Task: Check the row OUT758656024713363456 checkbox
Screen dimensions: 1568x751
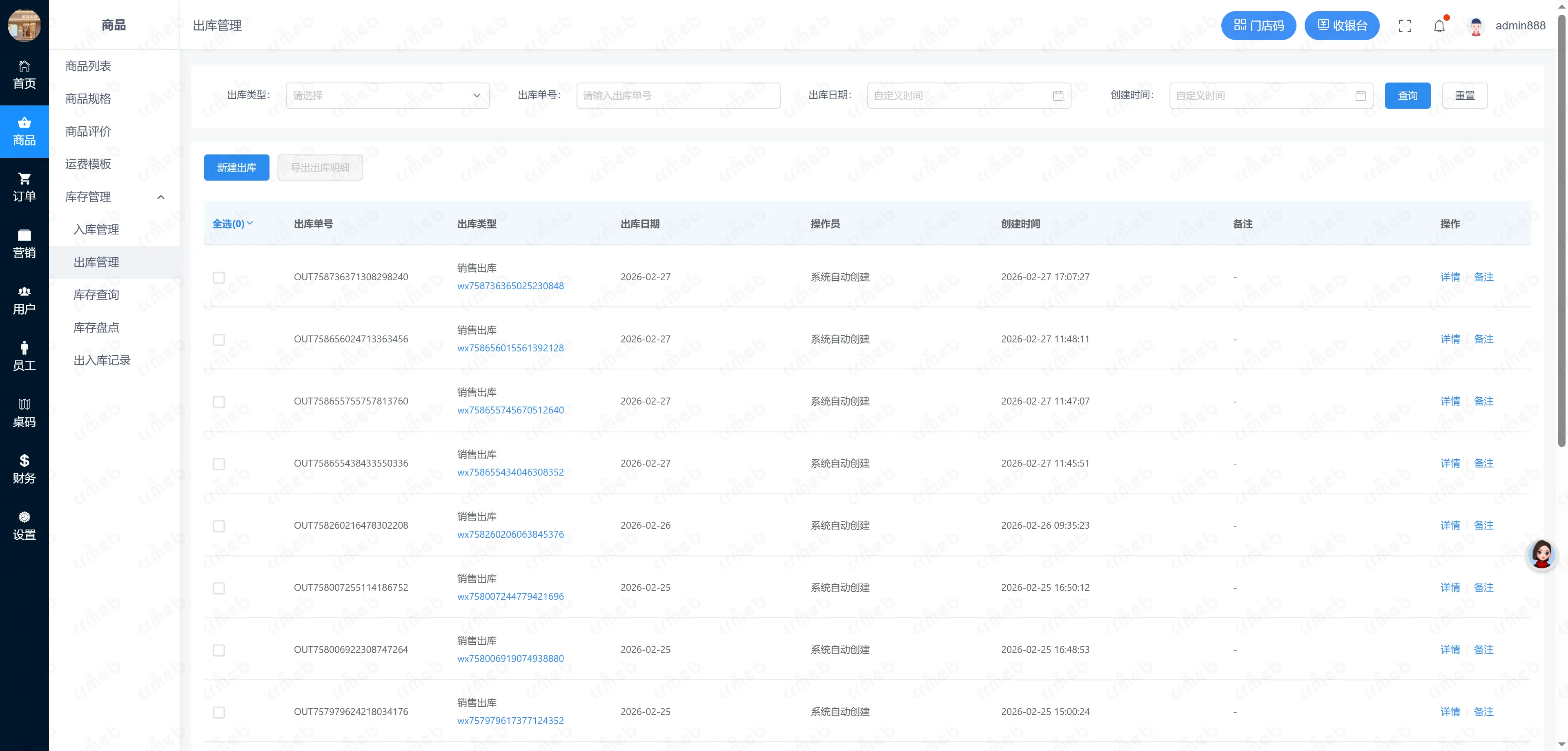Action: (218, 340)
